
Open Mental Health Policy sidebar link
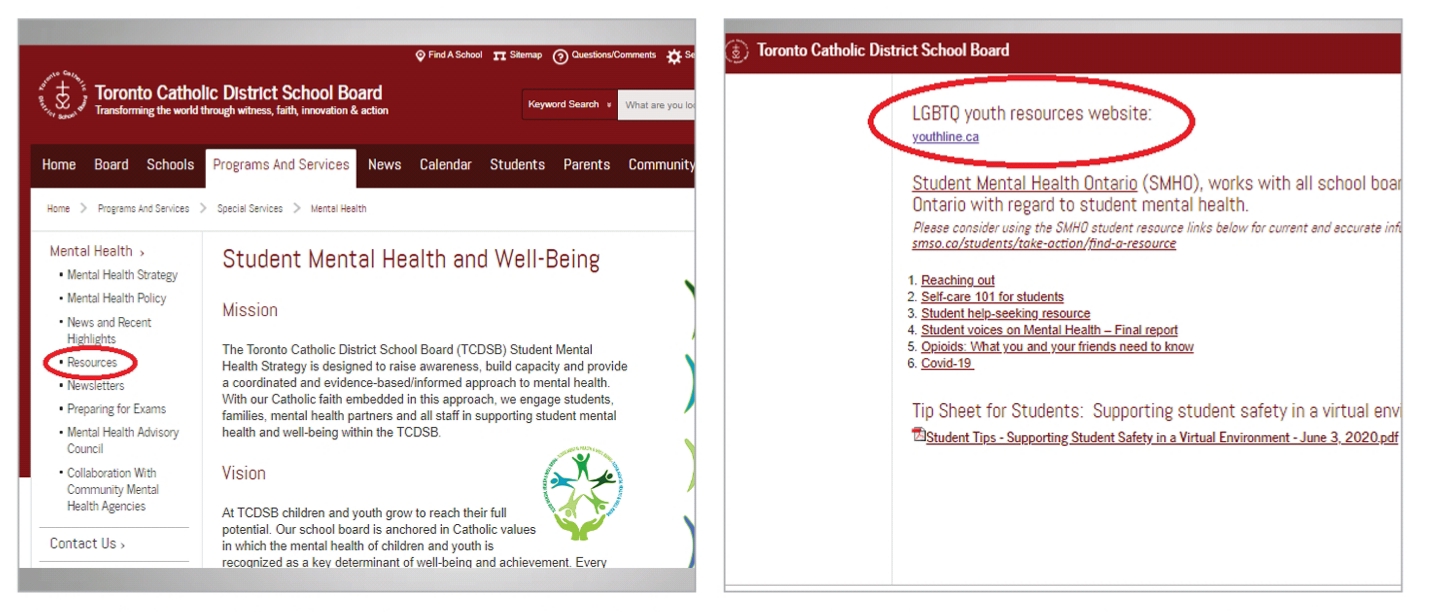coord(116,298)
